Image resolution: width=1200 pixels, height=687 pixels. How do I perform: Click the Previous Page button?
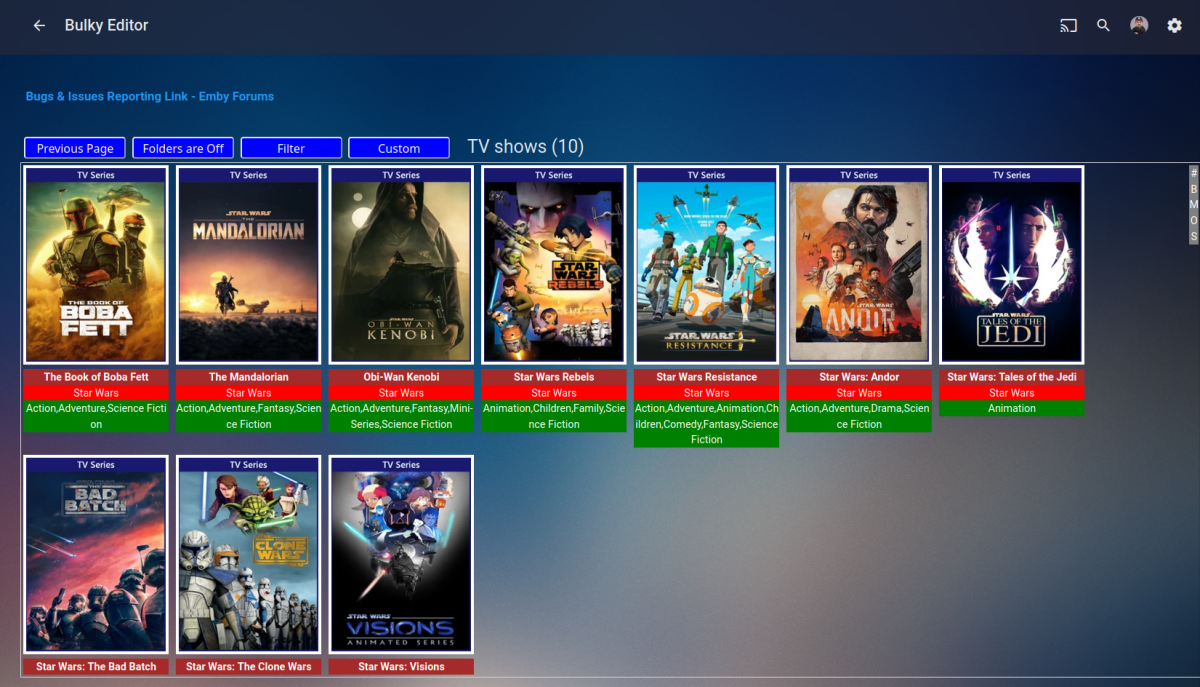pyautogui.click(x=74, y=147)
